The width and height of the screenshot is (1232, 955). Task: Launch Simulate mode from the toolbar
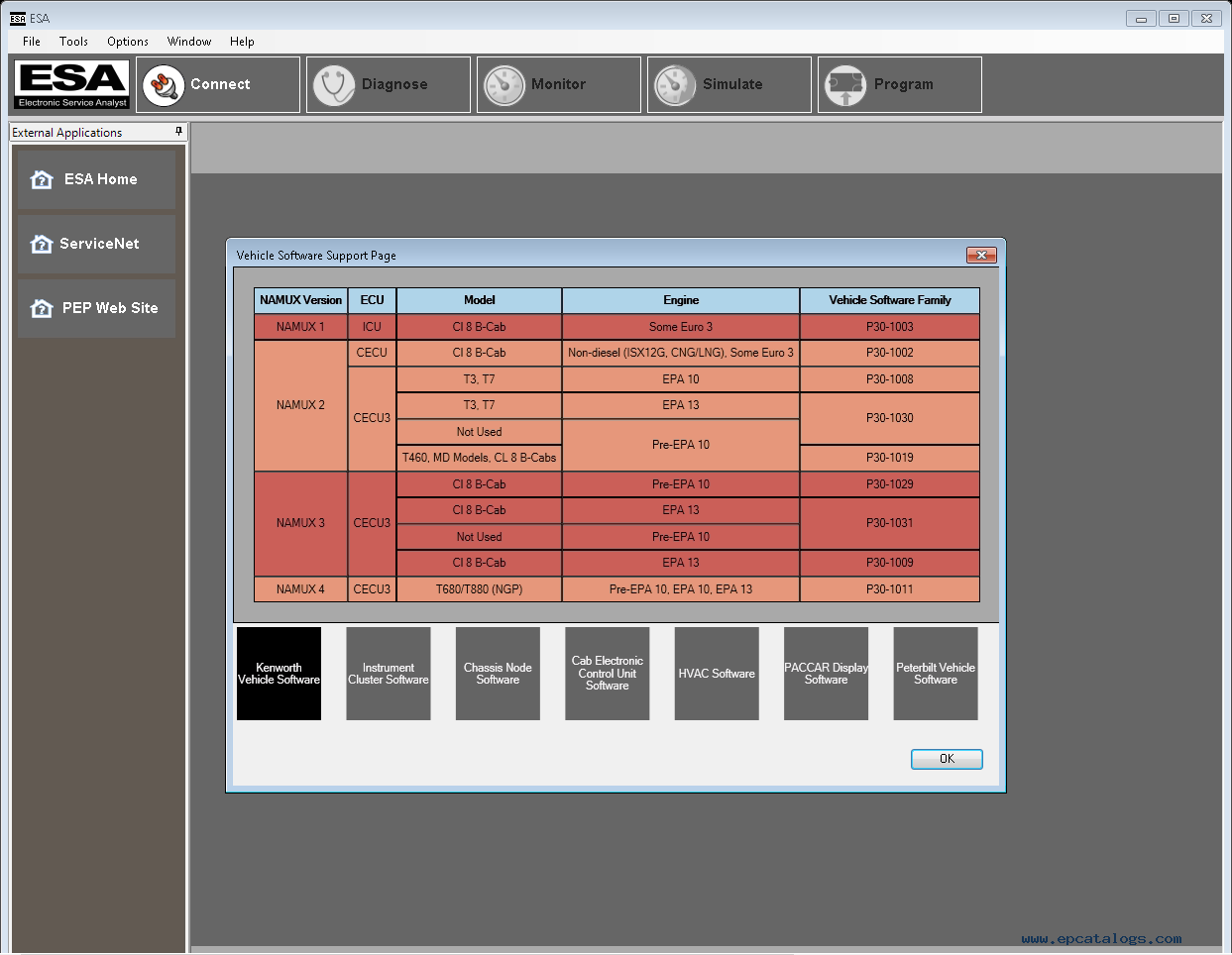pyautogui.click(x=675, y=84)
